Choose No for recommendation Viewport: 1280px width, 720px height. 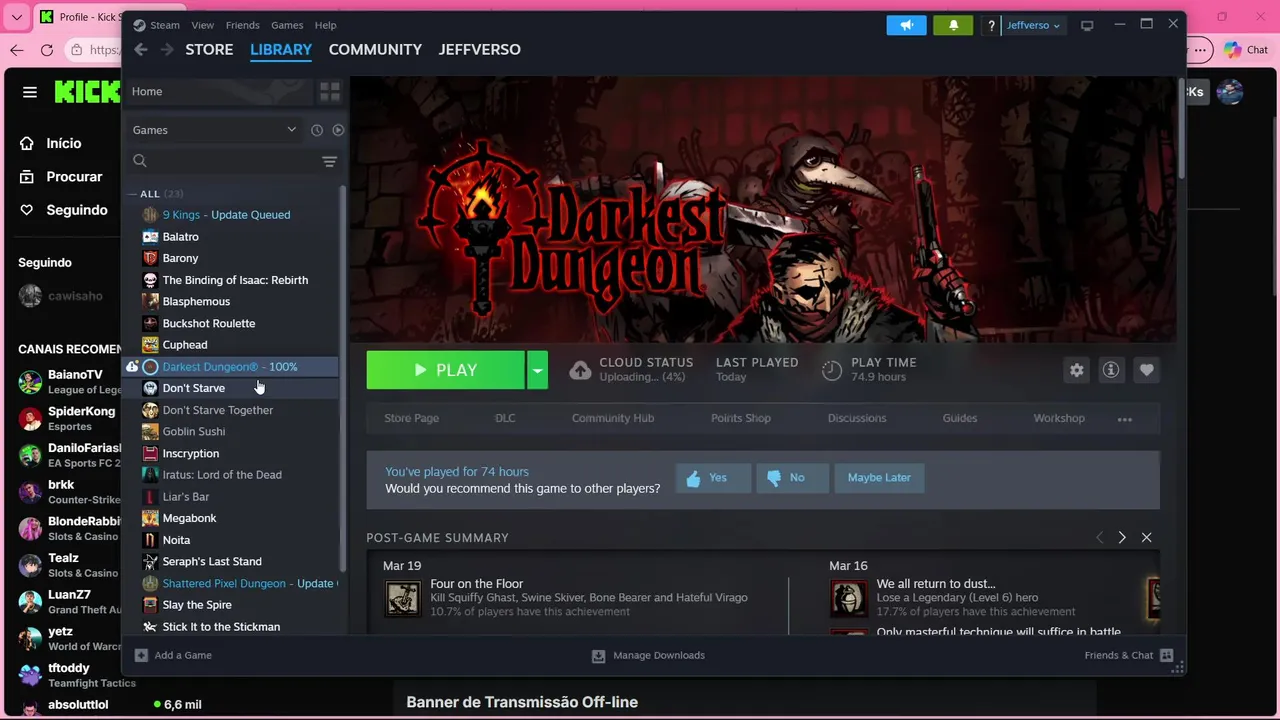791,478
